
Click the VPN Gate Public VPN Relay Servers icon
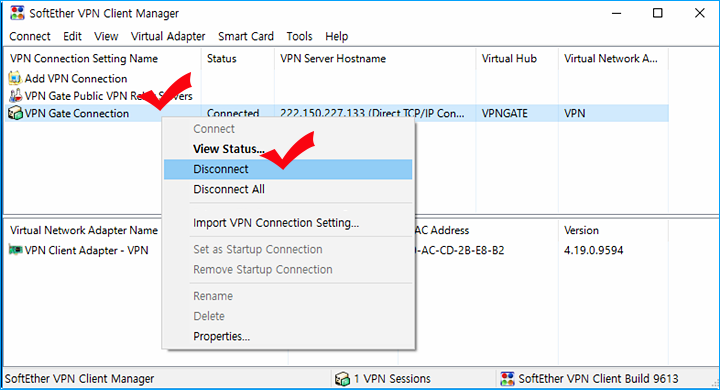click(15, 96)
